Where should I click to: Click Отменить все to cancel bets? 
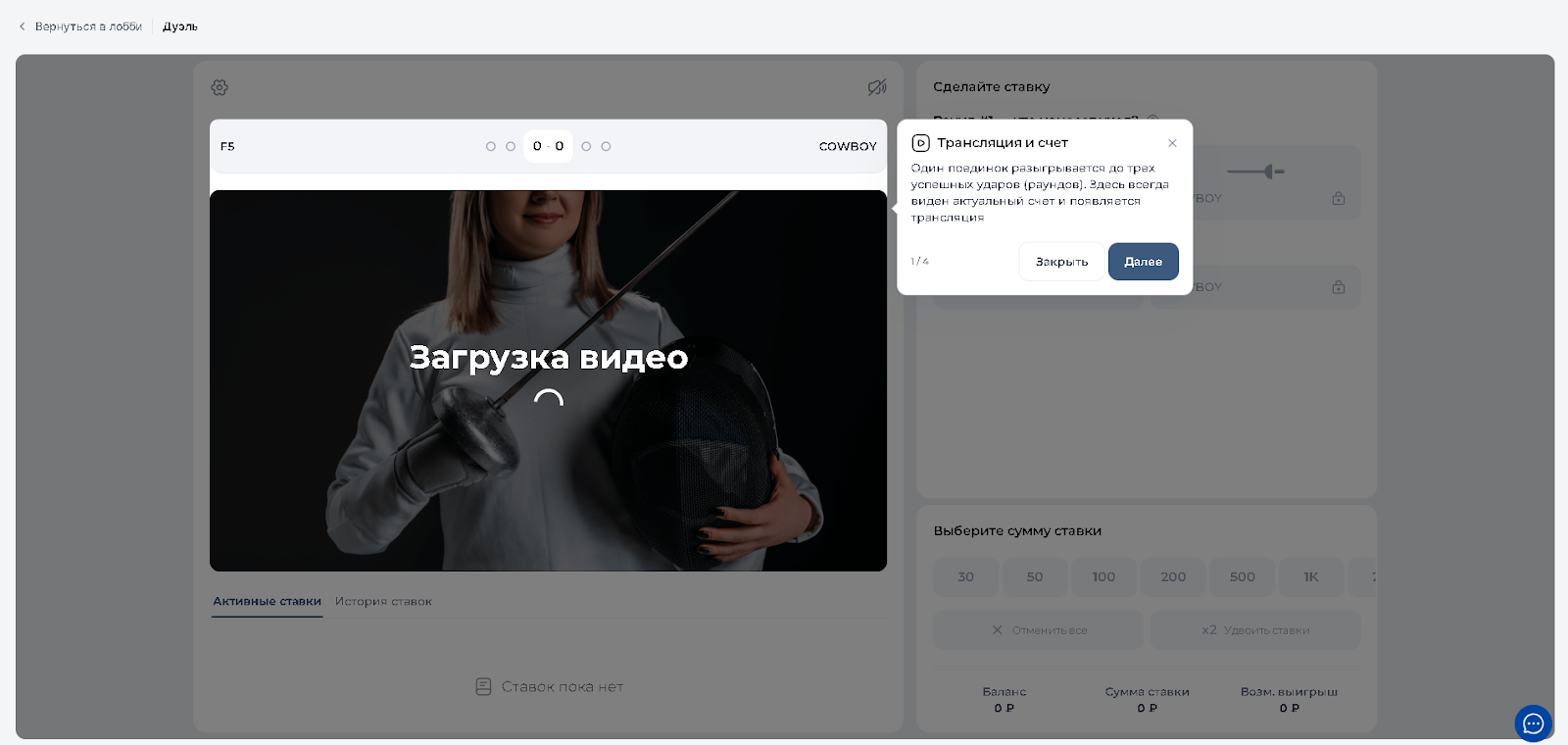tap(1039, 630)
